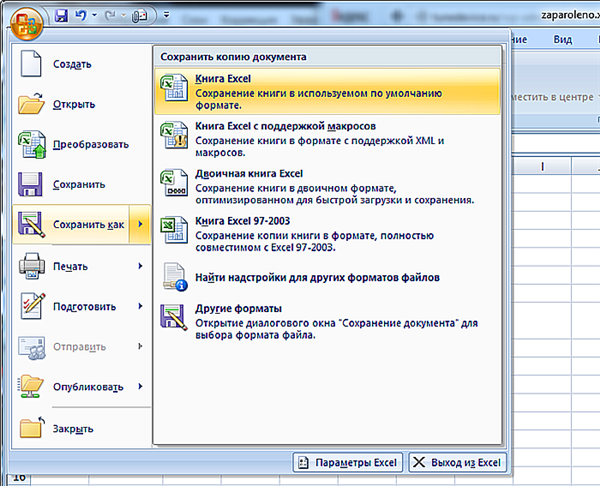Select the Создать blank page icon

[31, 64]
